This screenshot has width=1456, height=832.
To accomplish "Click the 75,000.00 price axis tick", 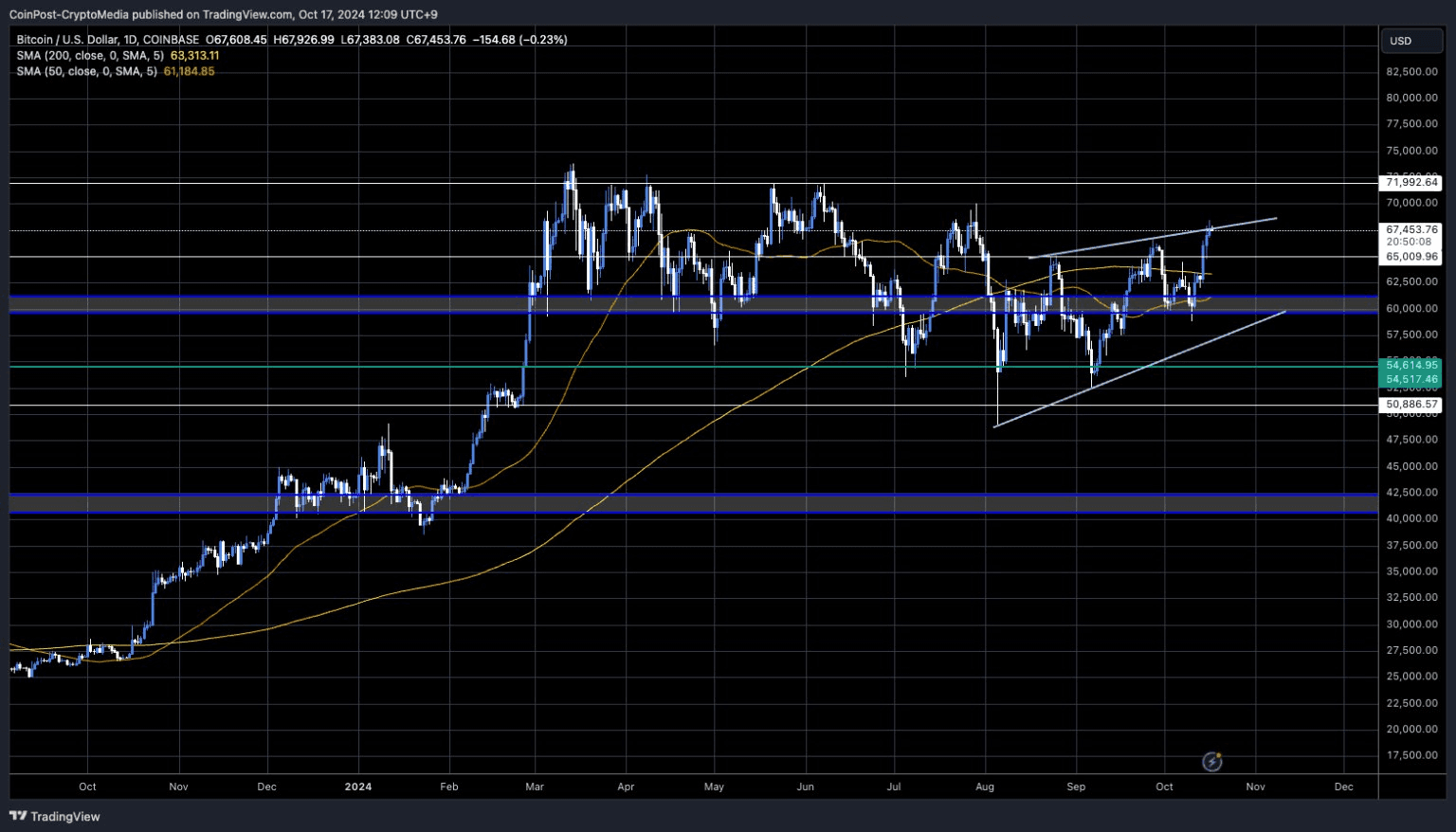I will pyautogui.click(x=1412, y=151).
